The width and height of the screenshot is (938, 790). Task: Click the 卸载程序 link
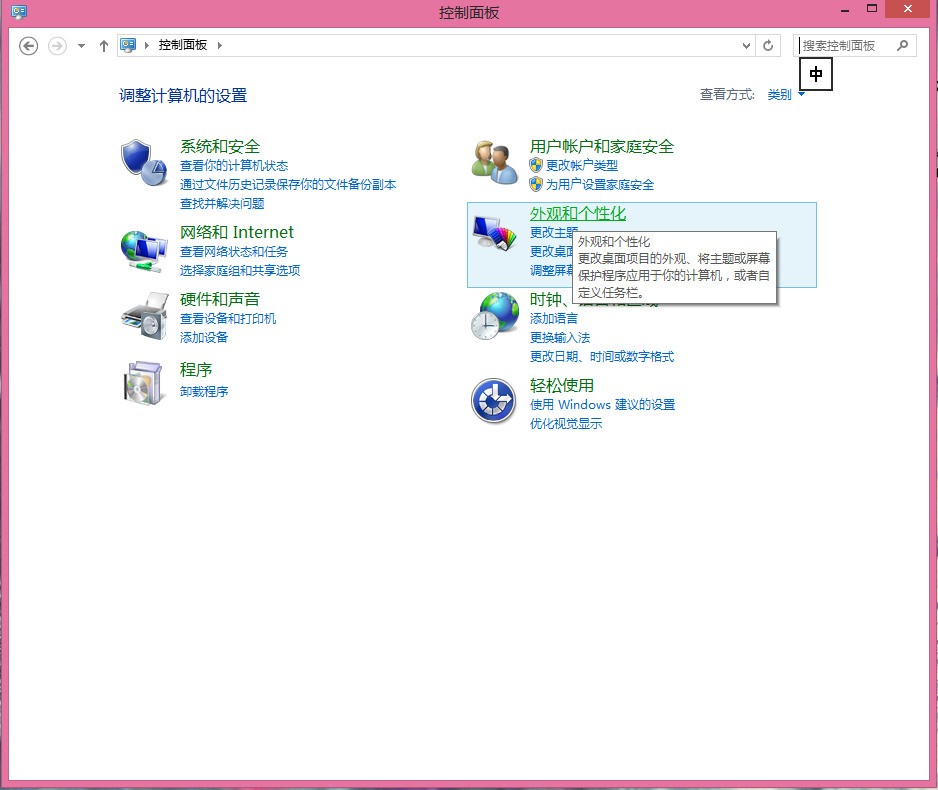click(204, 392)
